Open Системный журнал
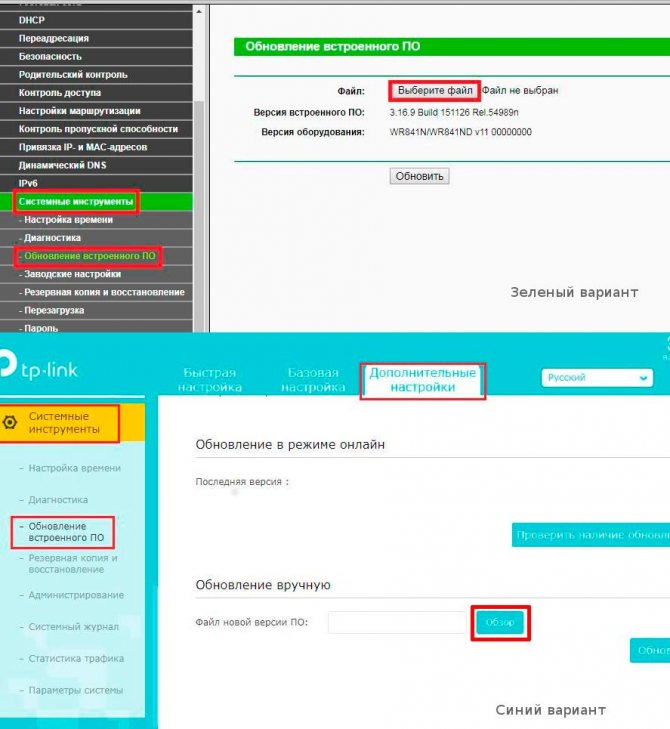Viewport: 670px width, 729px height. point(73,627)
